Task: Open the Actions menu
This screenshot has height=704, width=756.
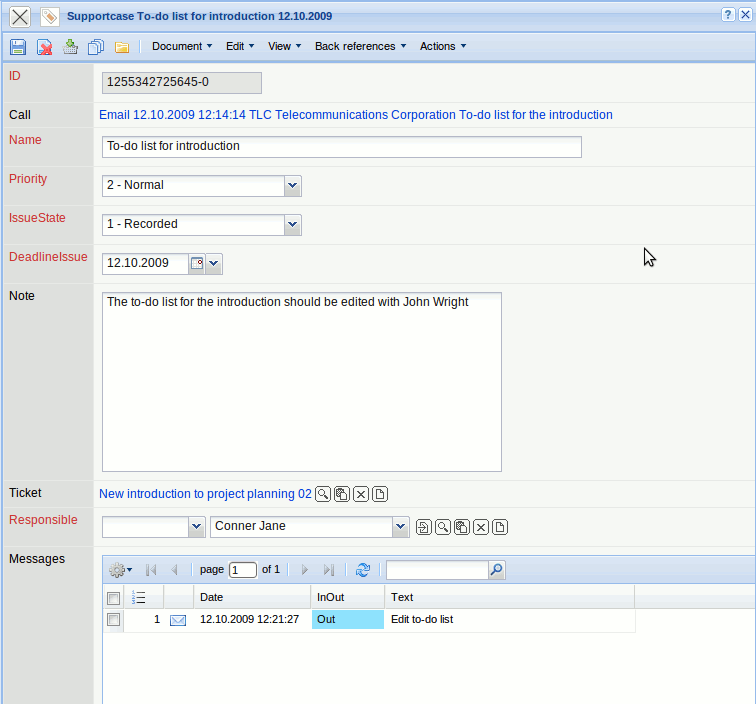Action: (x=442, y=46)
